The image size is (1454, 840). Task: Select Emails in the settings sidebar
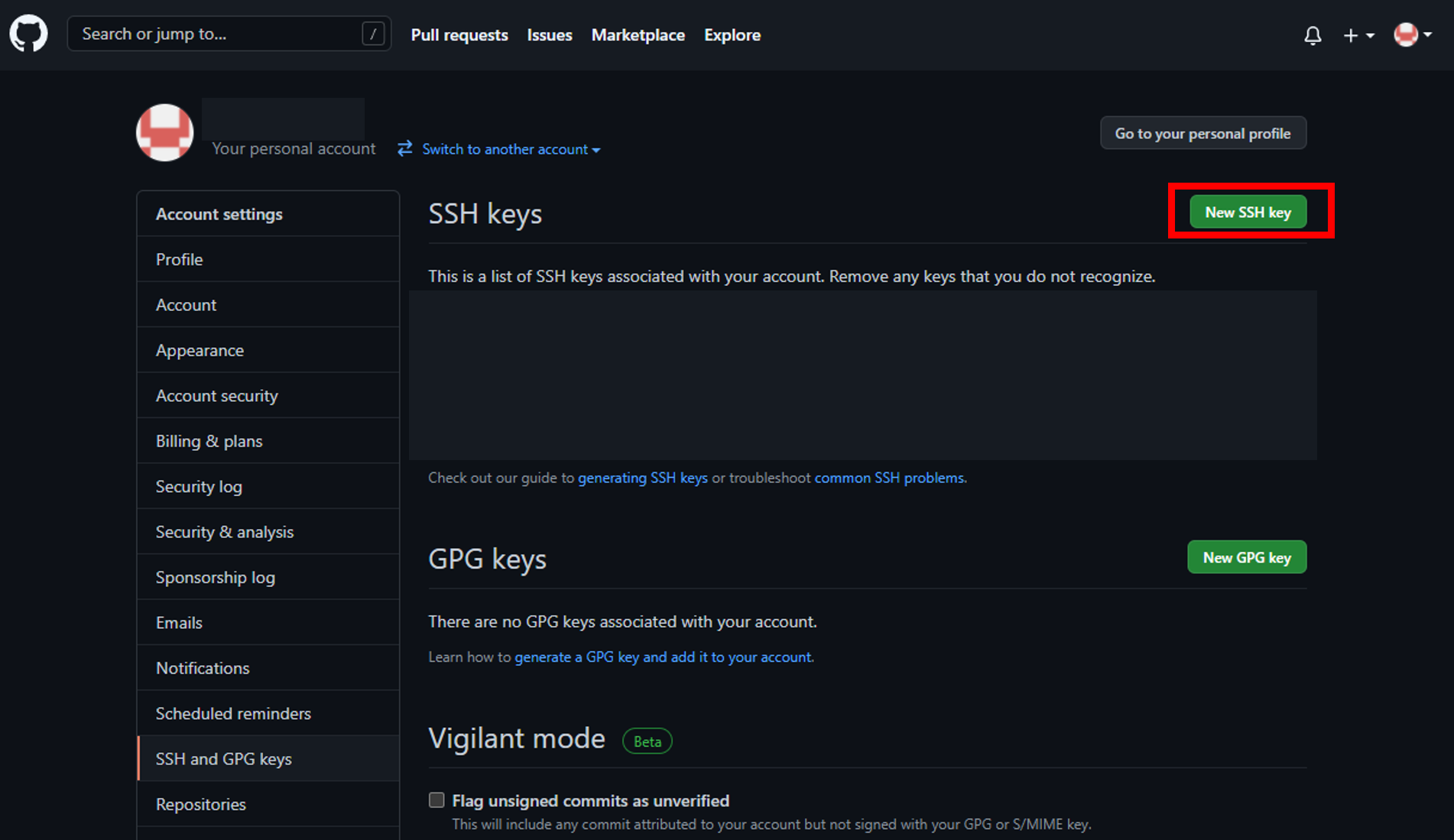tap(179, 622)
